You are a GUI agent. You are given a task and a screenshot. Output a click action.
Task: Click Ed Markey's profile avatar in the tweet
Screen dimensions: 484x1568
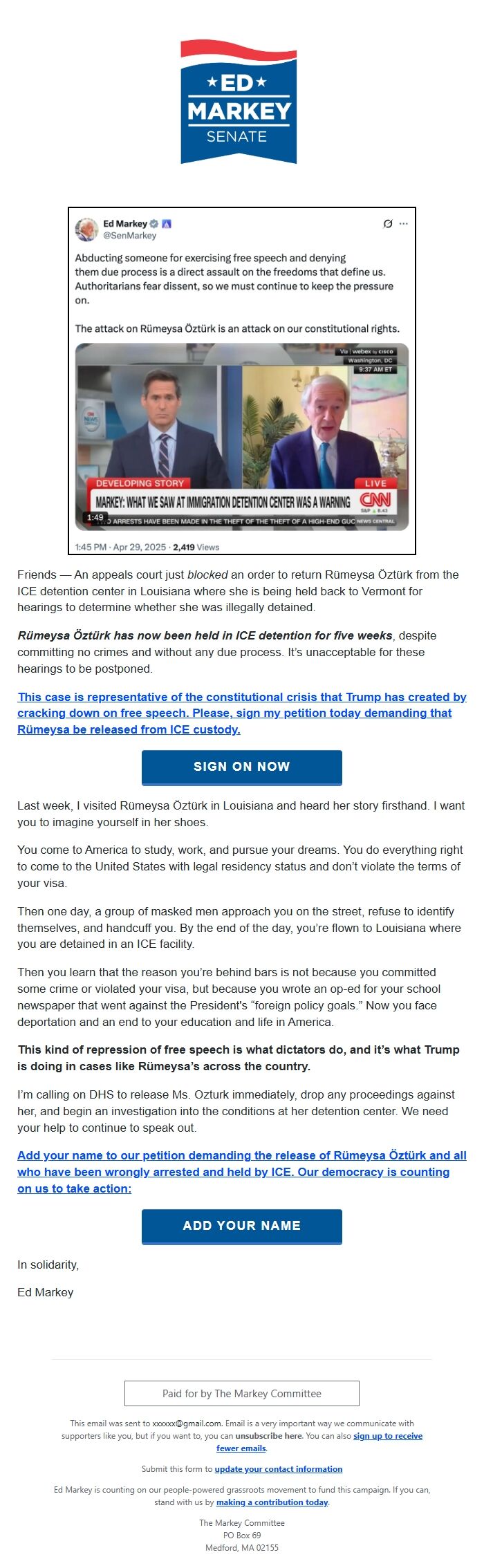point(88,230)
